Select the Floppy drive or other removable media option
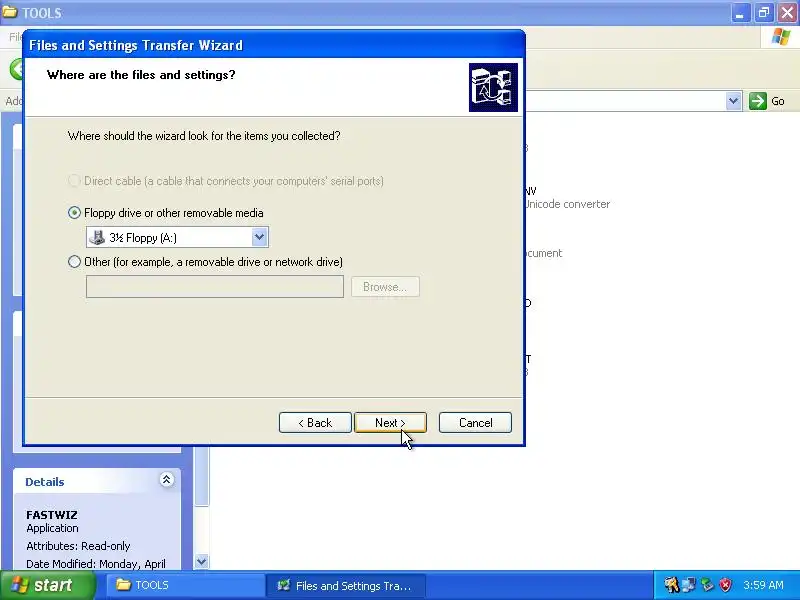This screenshot has width=800, height=600. tap(74, 213)
